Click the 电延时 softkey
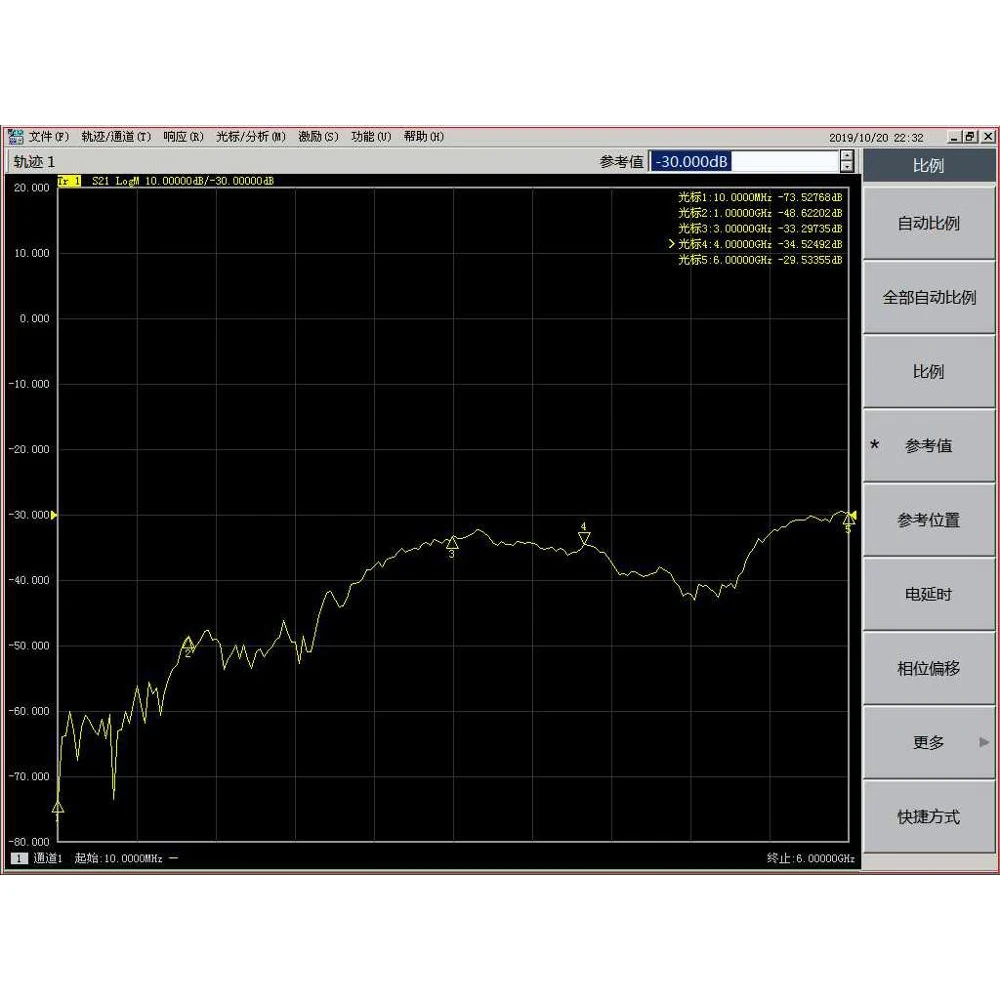 929,594
